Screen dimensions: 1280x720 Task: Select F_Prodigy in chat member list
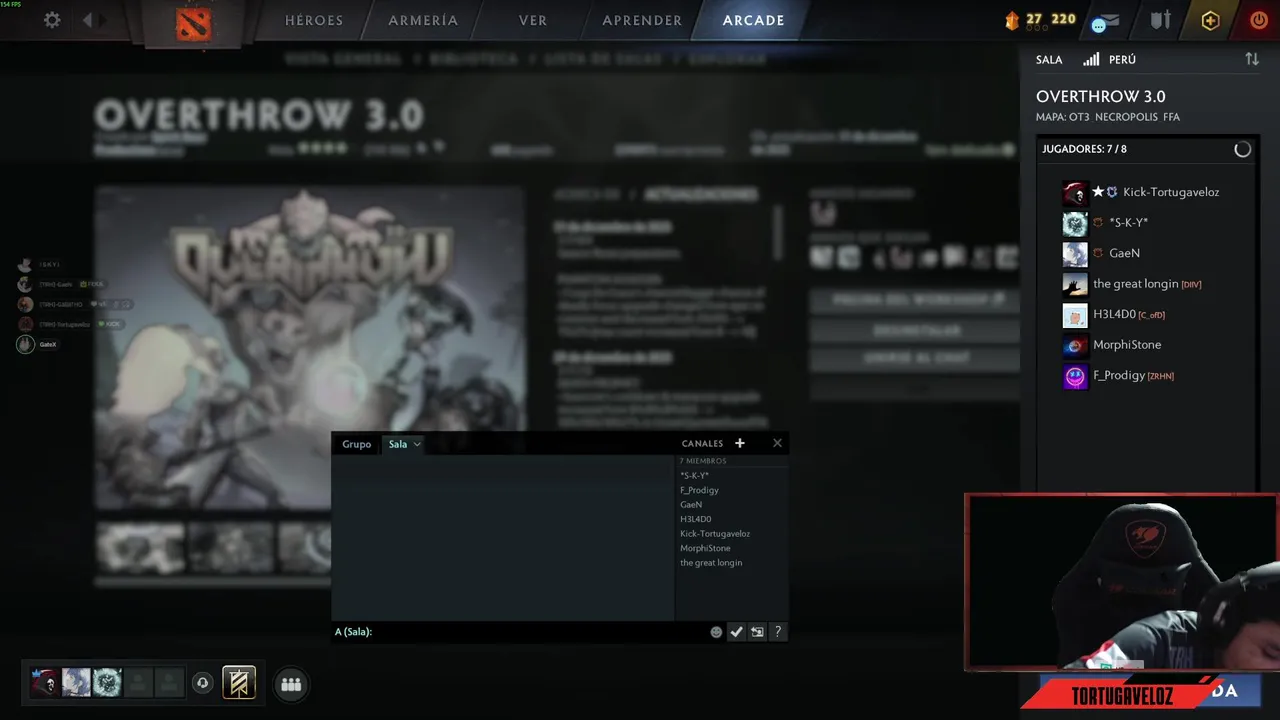699,490
